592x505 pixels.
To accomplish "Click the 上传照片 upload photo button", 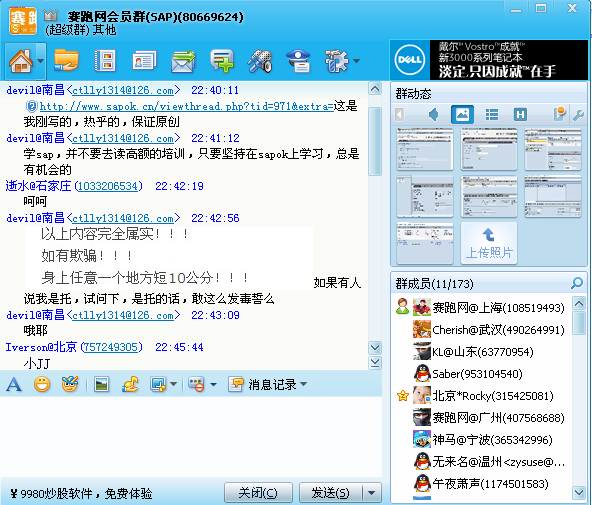I will click(489, 243).
